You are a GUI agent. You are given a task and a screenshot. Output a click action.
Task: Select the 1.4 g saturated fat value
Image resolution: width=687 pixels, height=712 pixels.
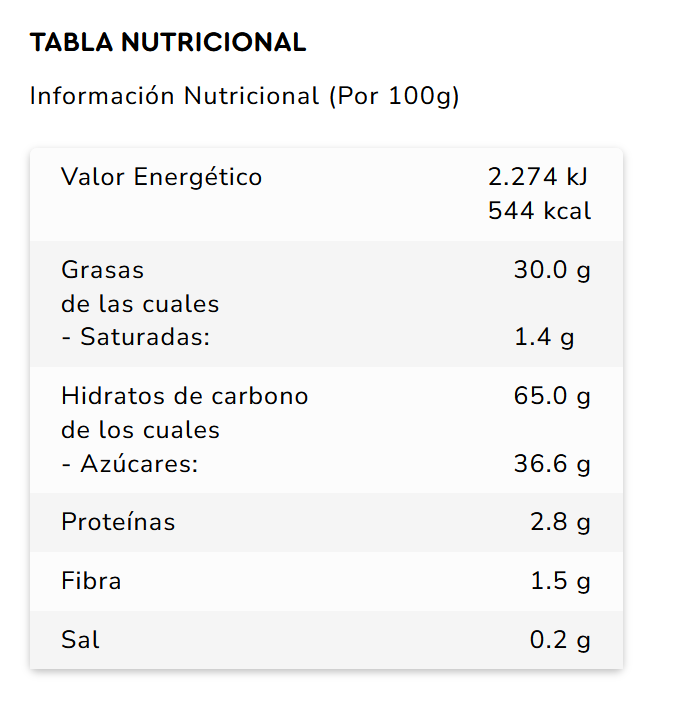[x=544, y=338]
